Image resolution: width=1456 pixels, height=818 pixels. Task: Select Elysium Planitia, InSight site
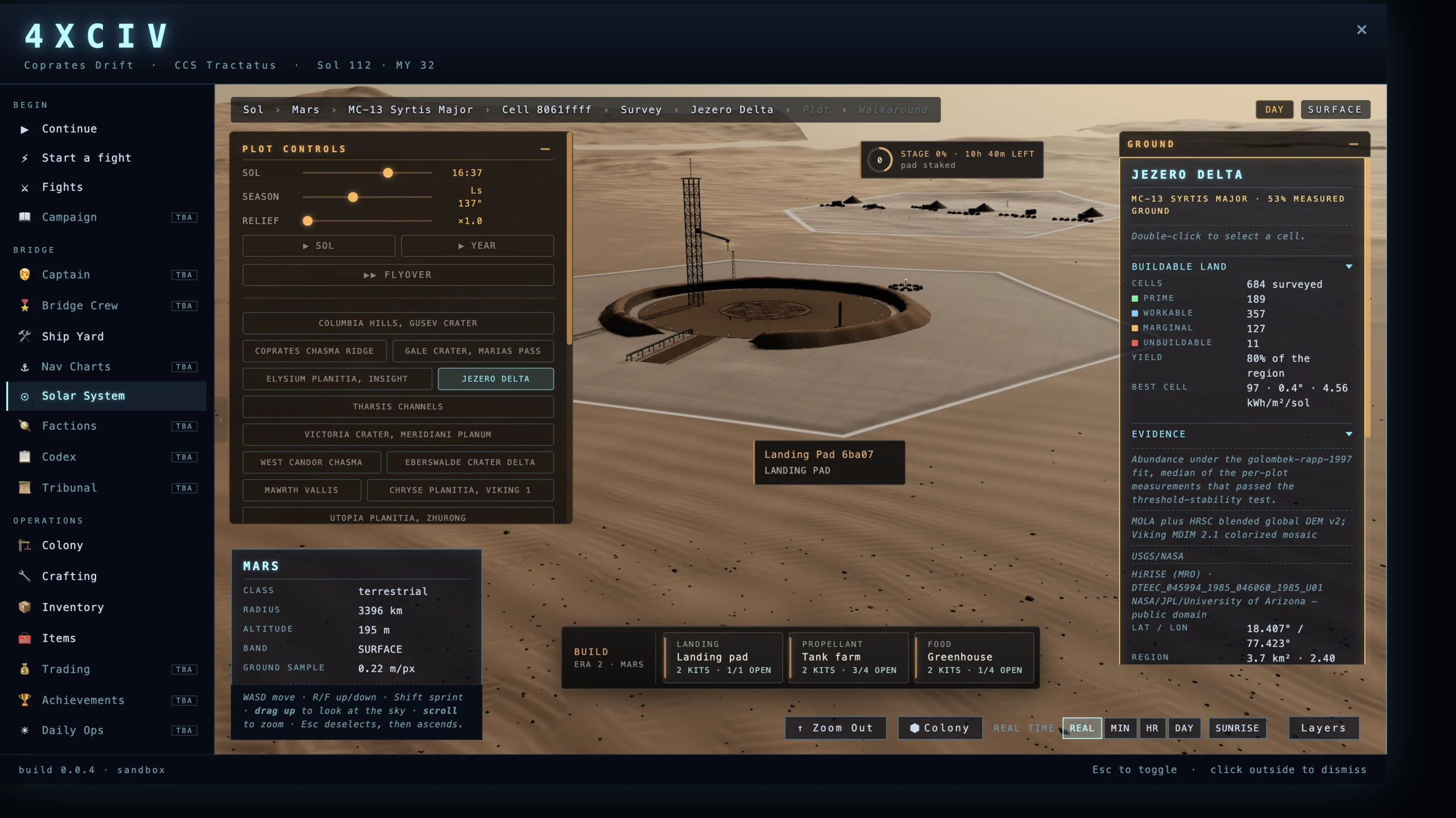click(337, 379)
